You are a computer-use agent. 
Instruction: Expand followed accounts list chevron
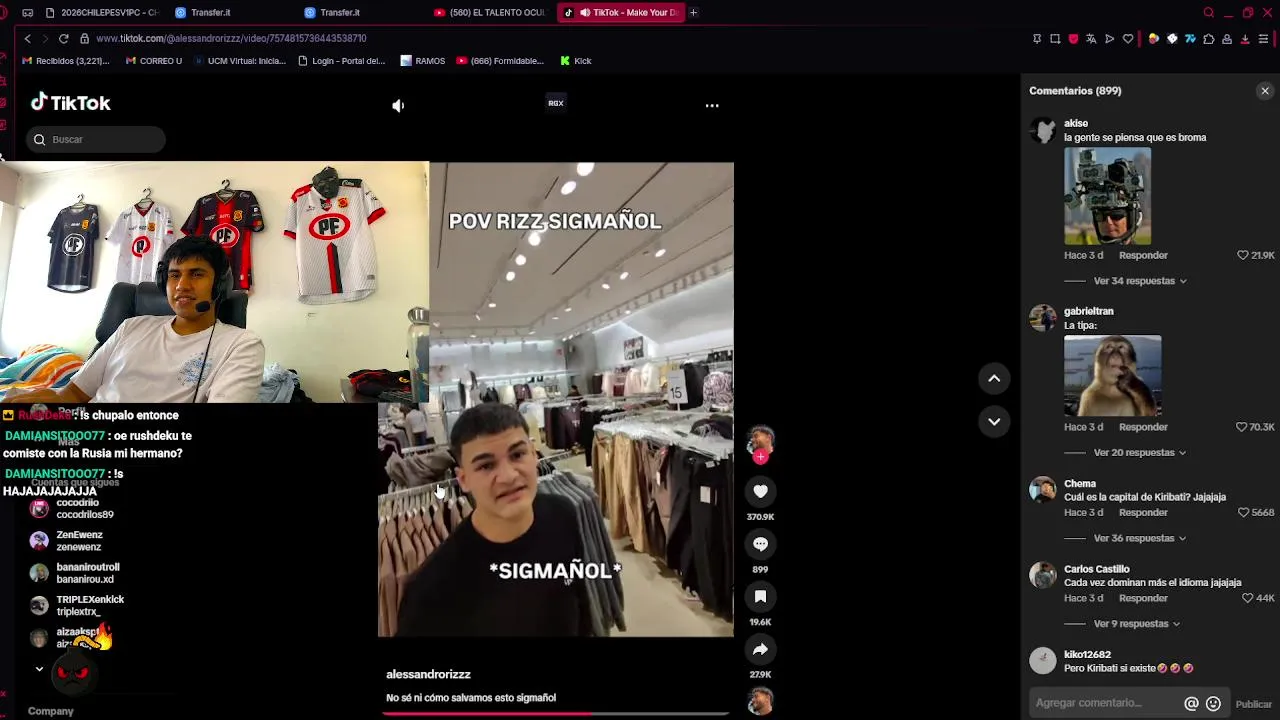[39, 669]
